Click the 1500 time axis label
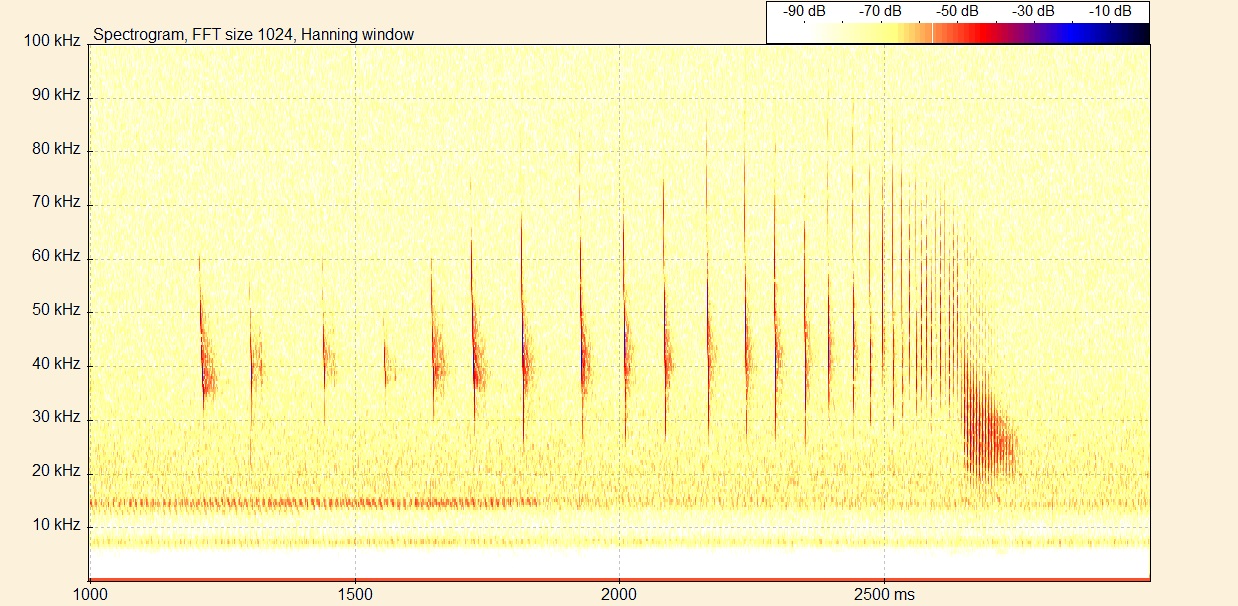1238x606 pixels. coord(354,595)
